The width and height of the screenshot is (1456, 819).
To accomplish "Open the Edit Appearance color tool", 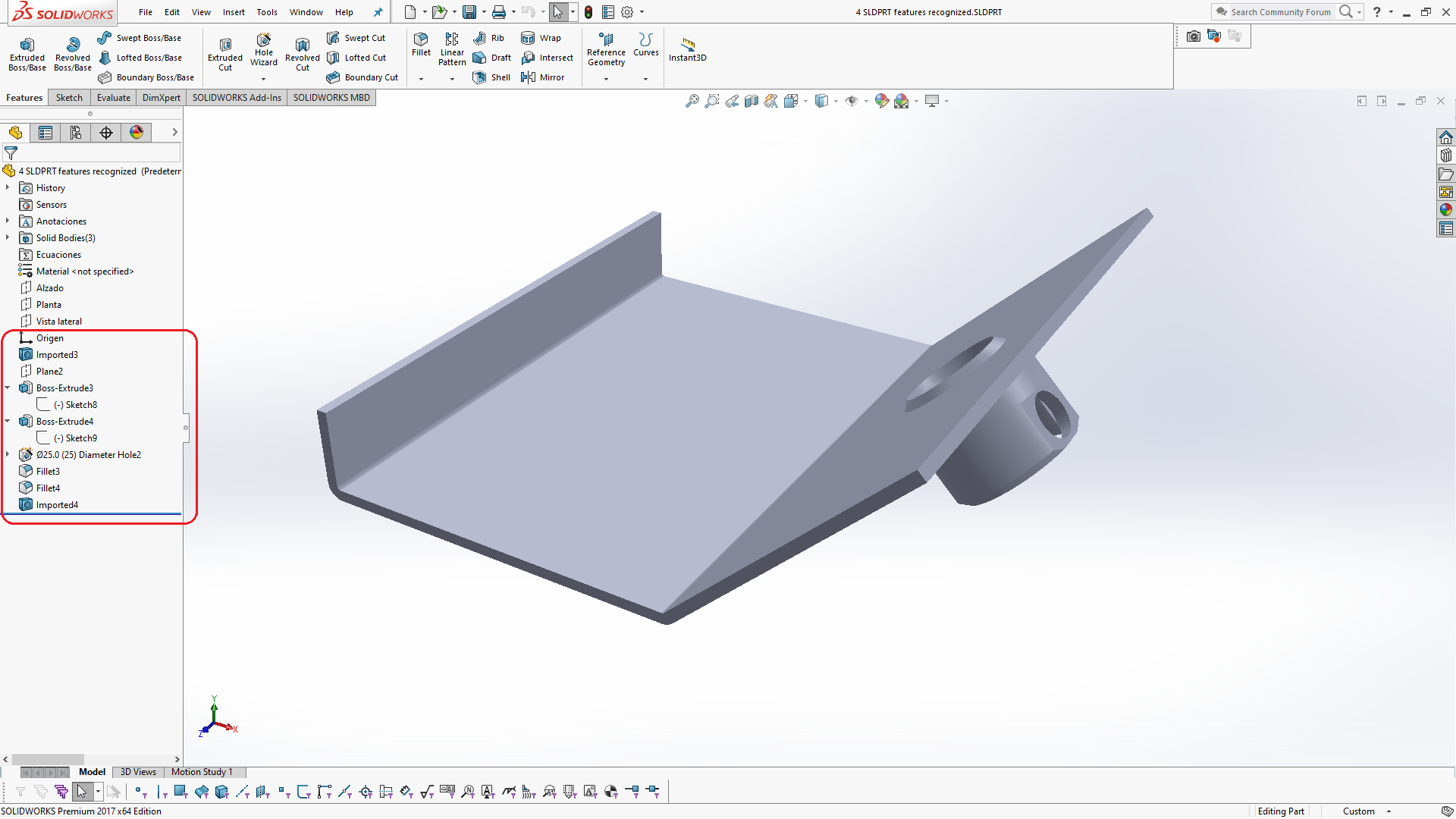I will pos(881,100).
